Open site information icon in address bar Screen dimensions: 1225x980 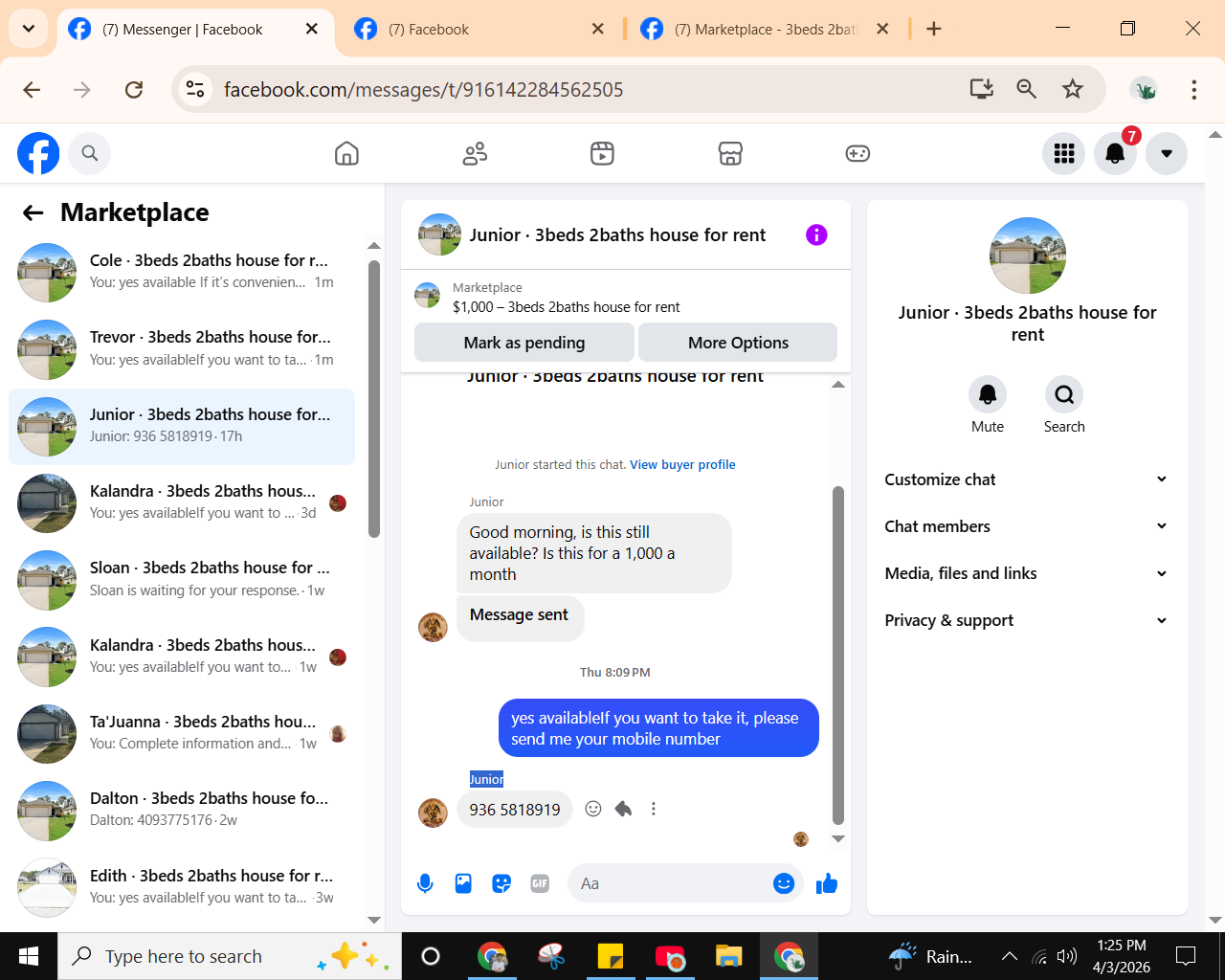(195, 89)
